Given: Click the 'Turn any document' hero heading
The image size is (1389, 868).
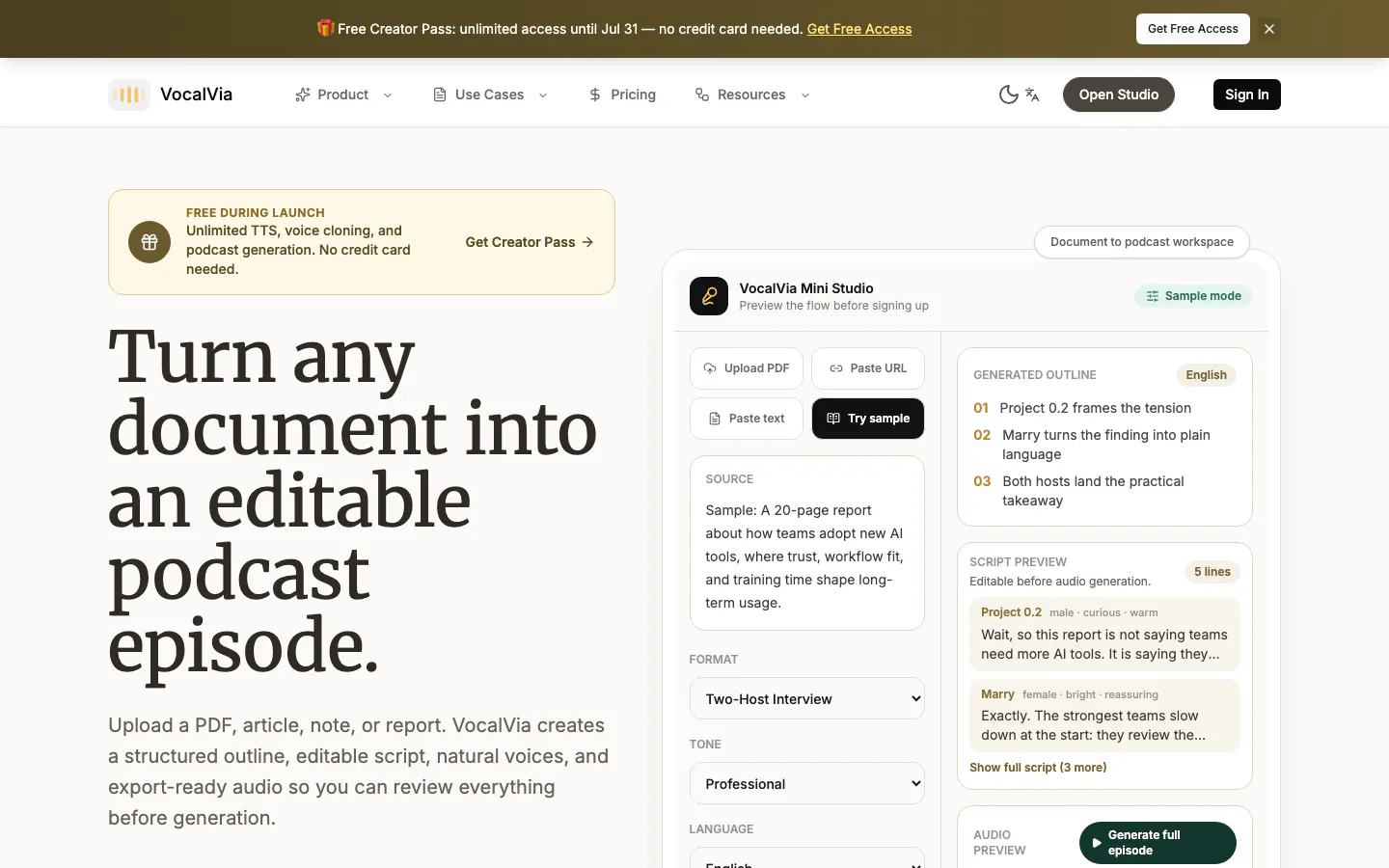Looking at the screenshot, I should coord(353,502).
